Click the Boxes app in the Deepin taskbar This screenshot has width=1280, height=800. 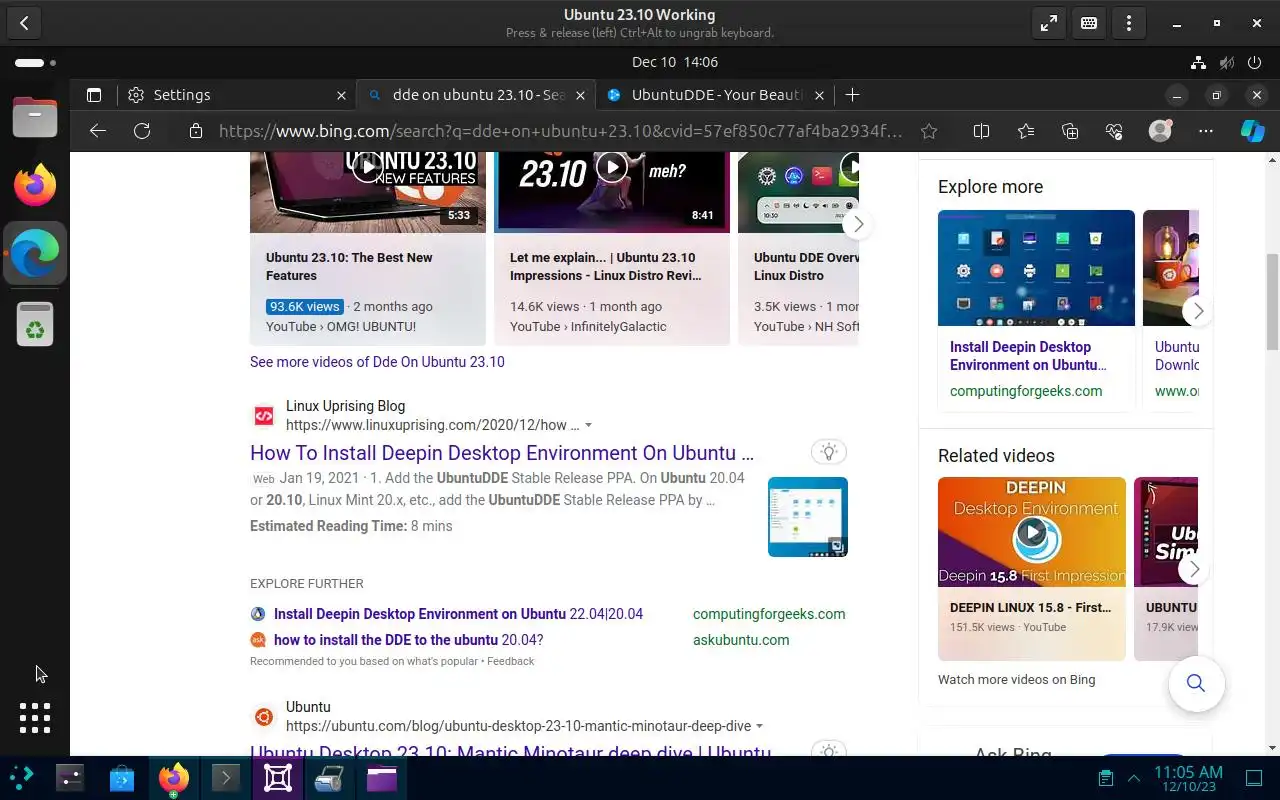click(x=277, y=777)
